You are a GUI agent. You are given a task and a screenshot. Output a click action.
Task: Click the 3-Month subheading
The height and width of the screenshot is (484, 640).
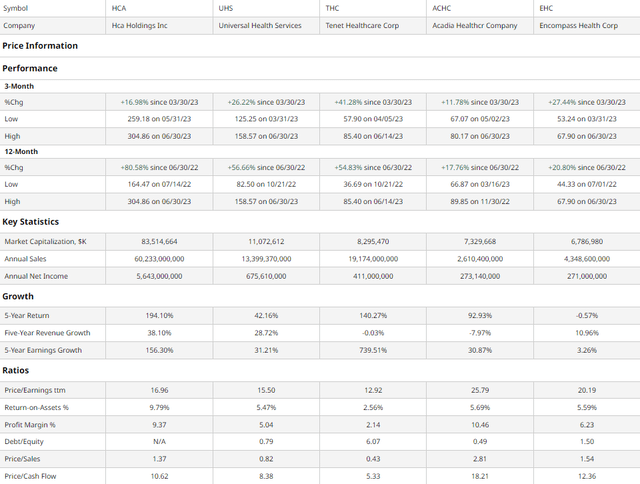[19, 86]
